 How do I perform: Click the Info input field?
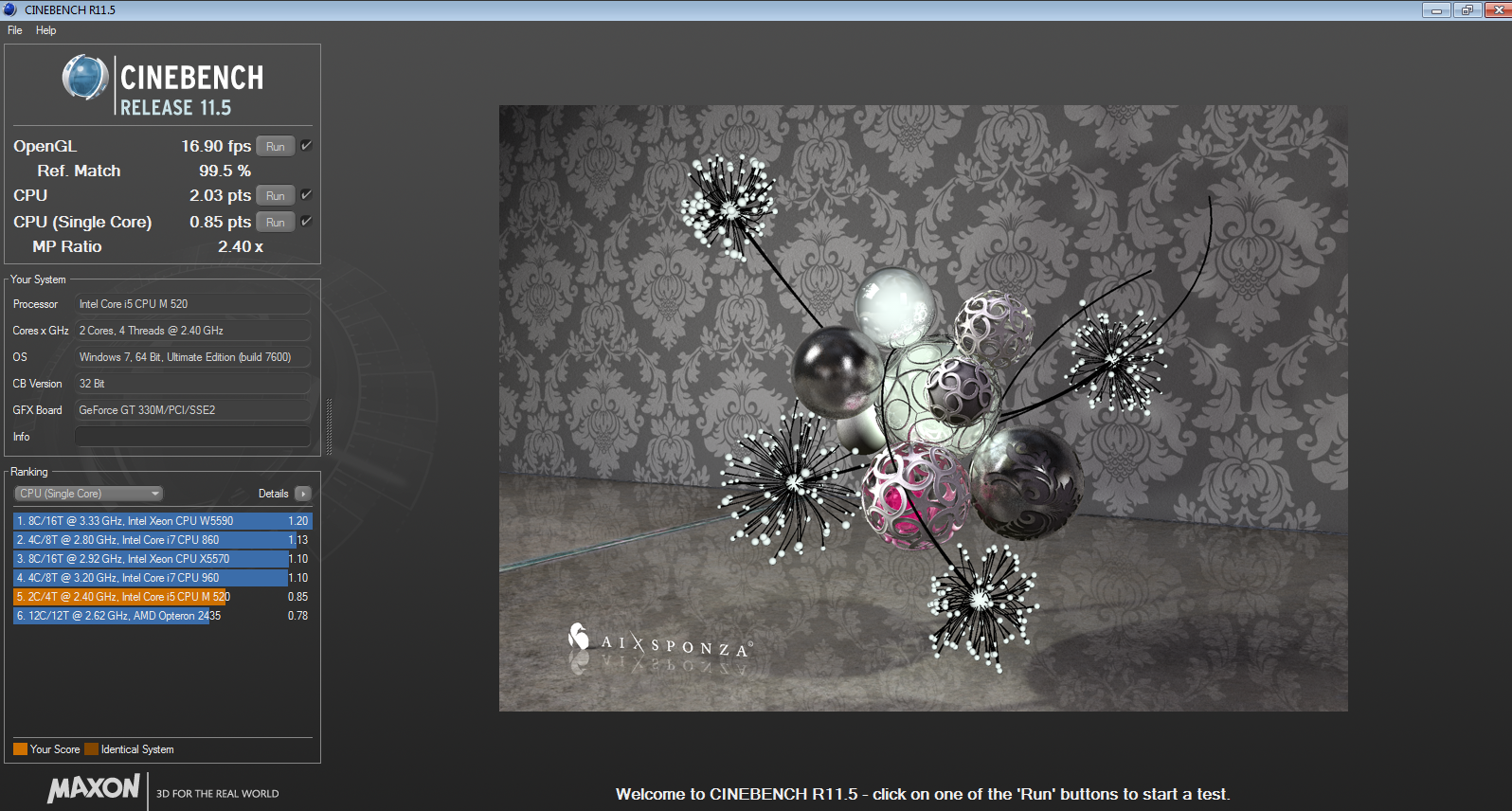coord(192,437)
